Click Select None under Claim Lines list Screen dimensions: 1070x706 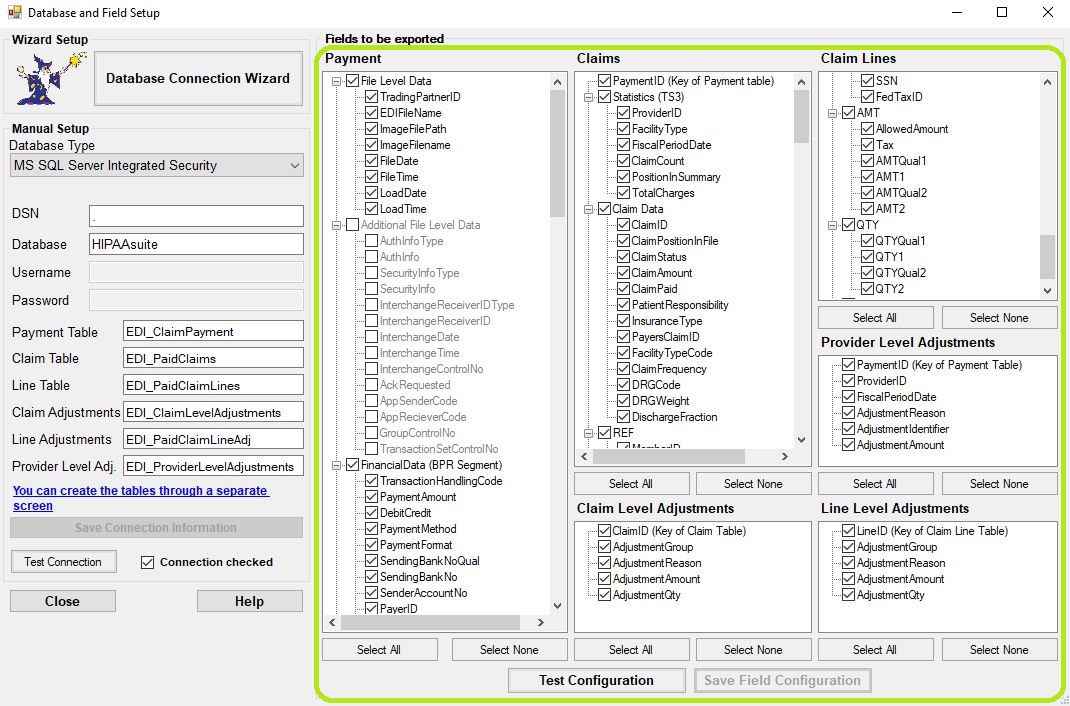(x=999, y=317)
